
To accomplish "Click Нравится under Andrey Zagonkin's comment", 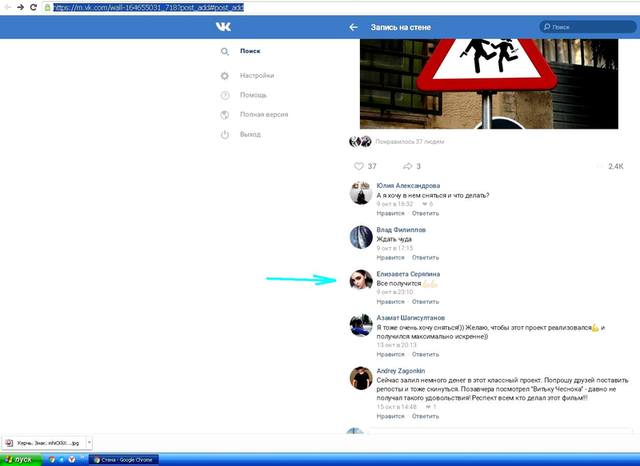I will 390,416.
